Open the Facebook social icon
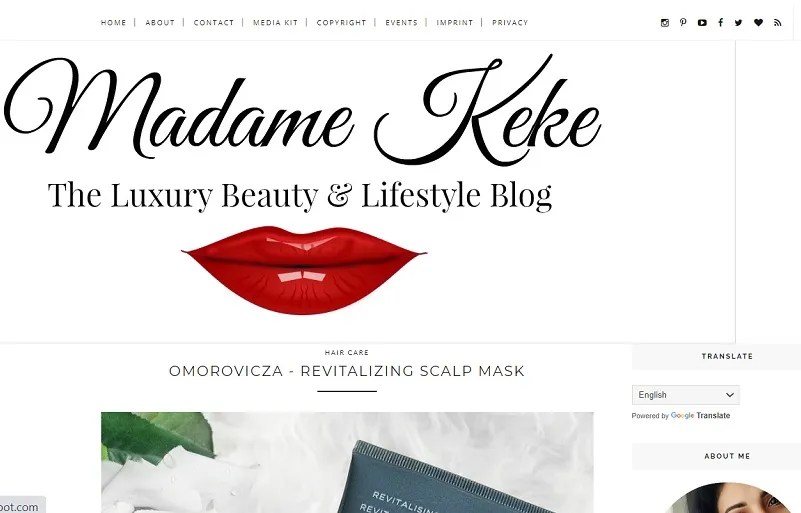This screenshot has width=801, height=513. (720, 22)
